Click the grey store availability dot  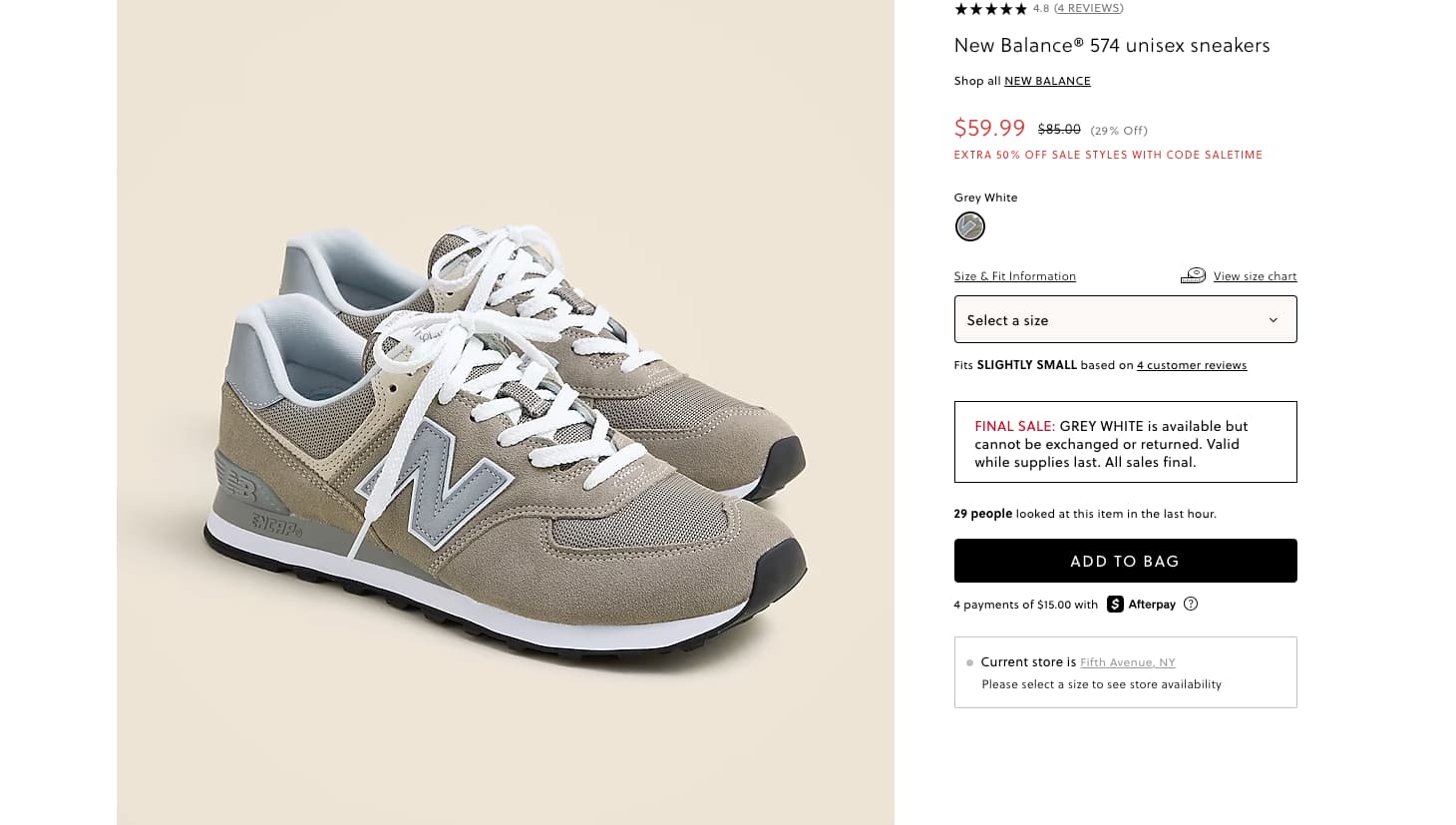pos(969,662)
